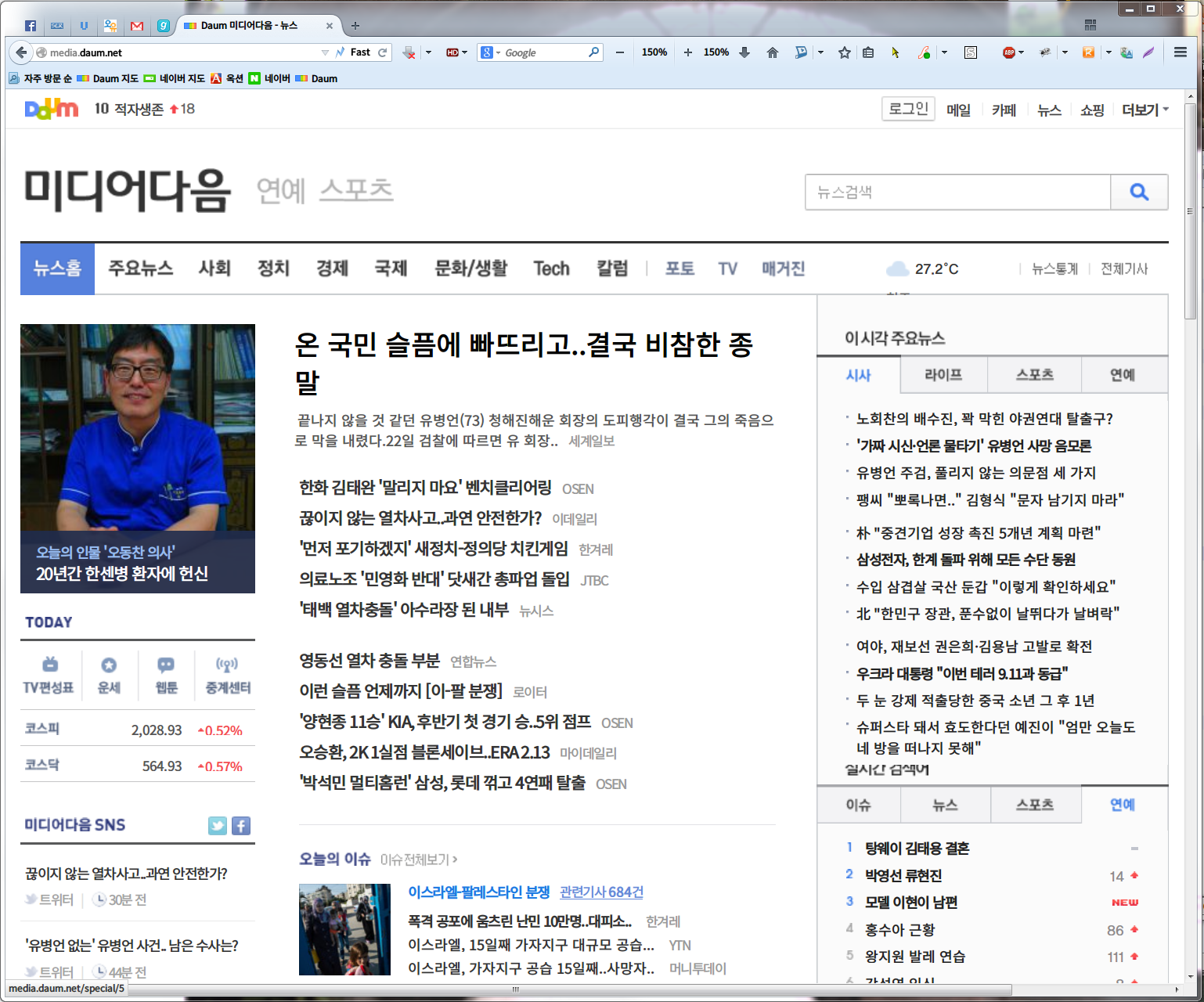This screenshot has height=1002, width=1204.
Task: Expand the Adblock Plus dropdown arrow
Action: click(x=1021, y=52)
